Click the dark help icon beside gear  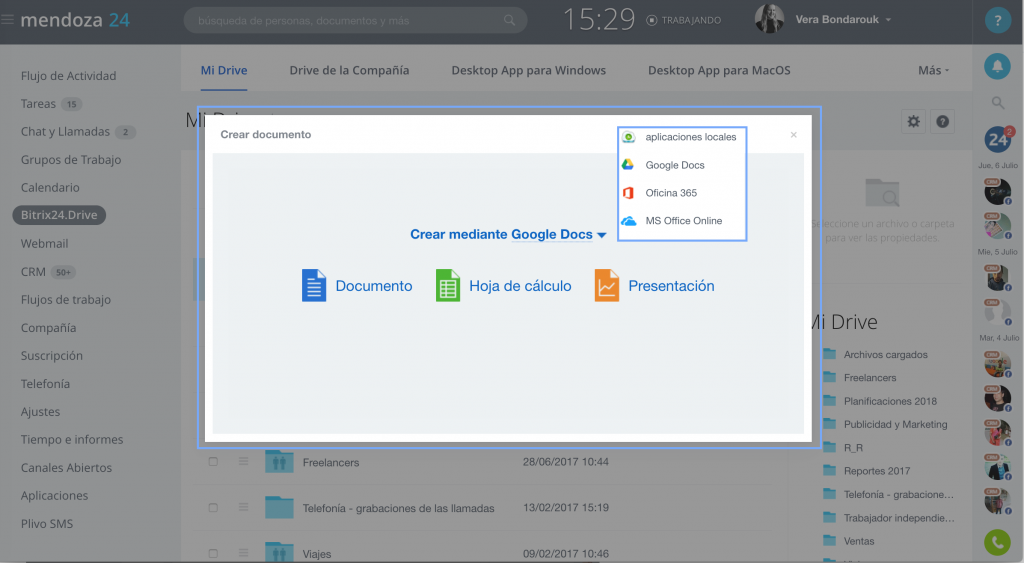click(x=942, y=121)
